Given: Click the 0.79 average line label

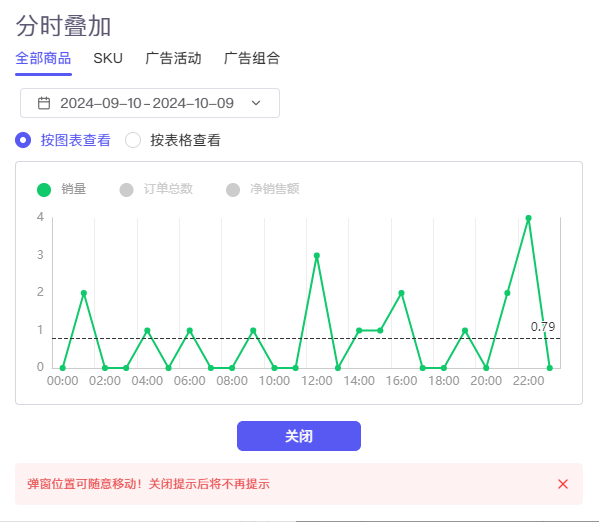Looking at the screenshot, I should click(543, 327).
